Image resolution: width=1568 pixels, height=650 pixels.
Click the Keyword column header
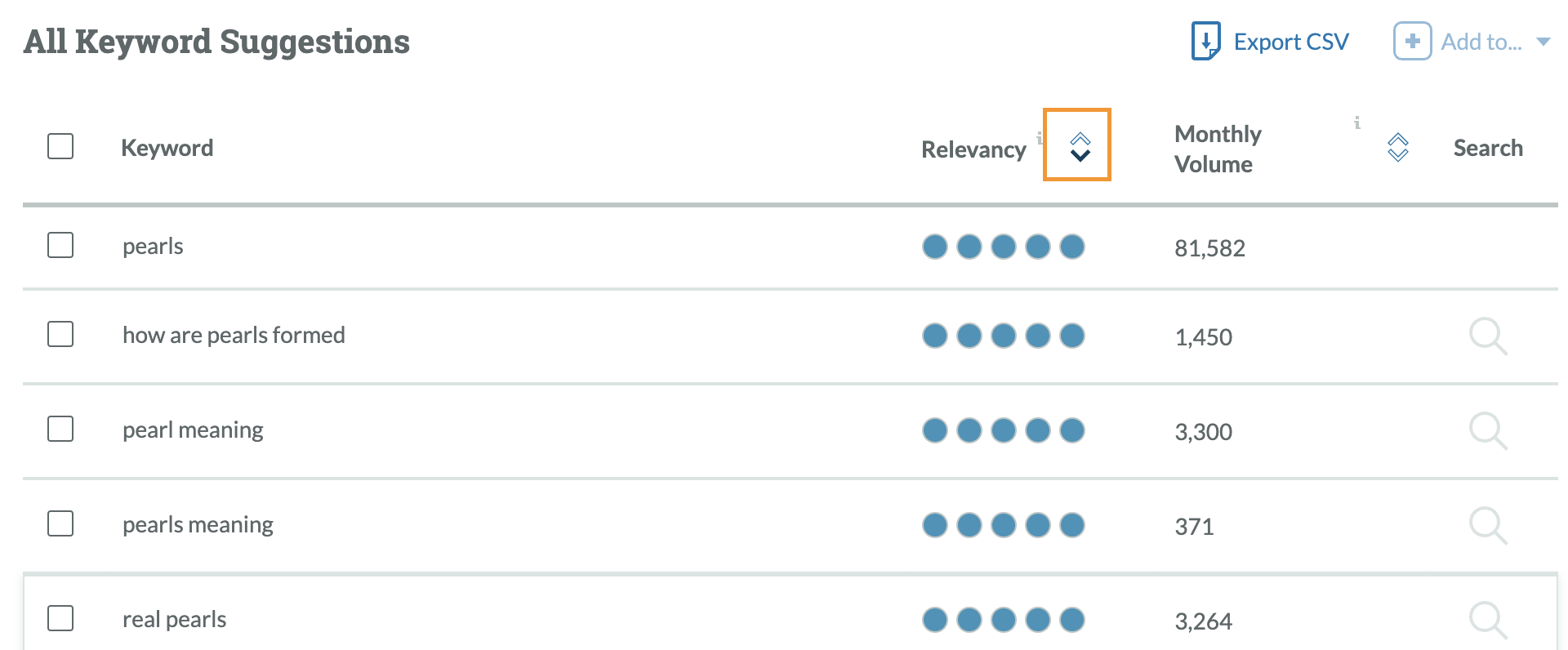(167, 148)
